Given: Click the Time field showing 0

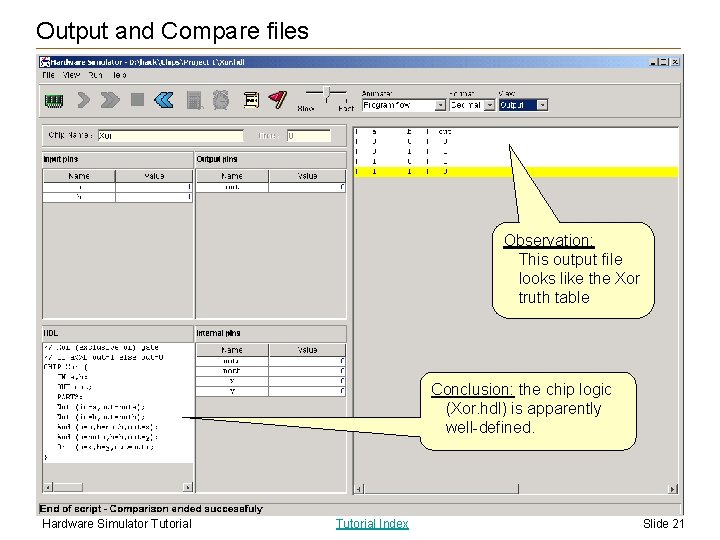Looking at the screenshot, I should point(309,135).
